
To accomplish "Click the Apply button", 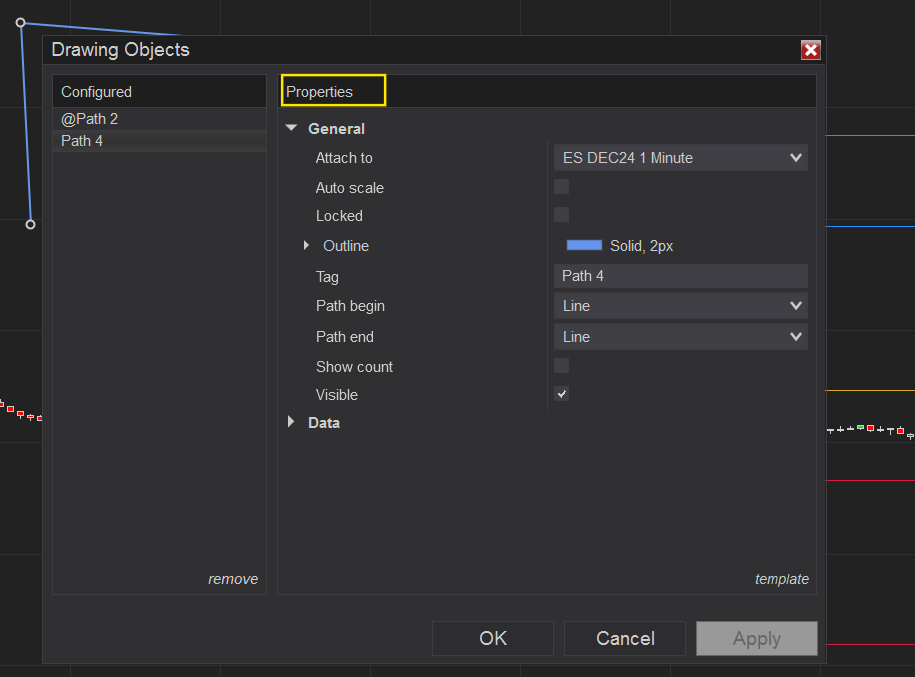I will (757, 638).
